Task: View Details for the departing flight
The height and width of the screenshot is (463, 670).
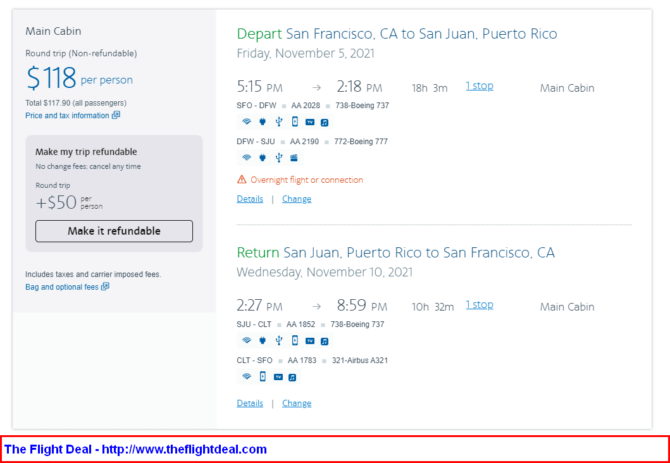Action: tap(250, 199)
